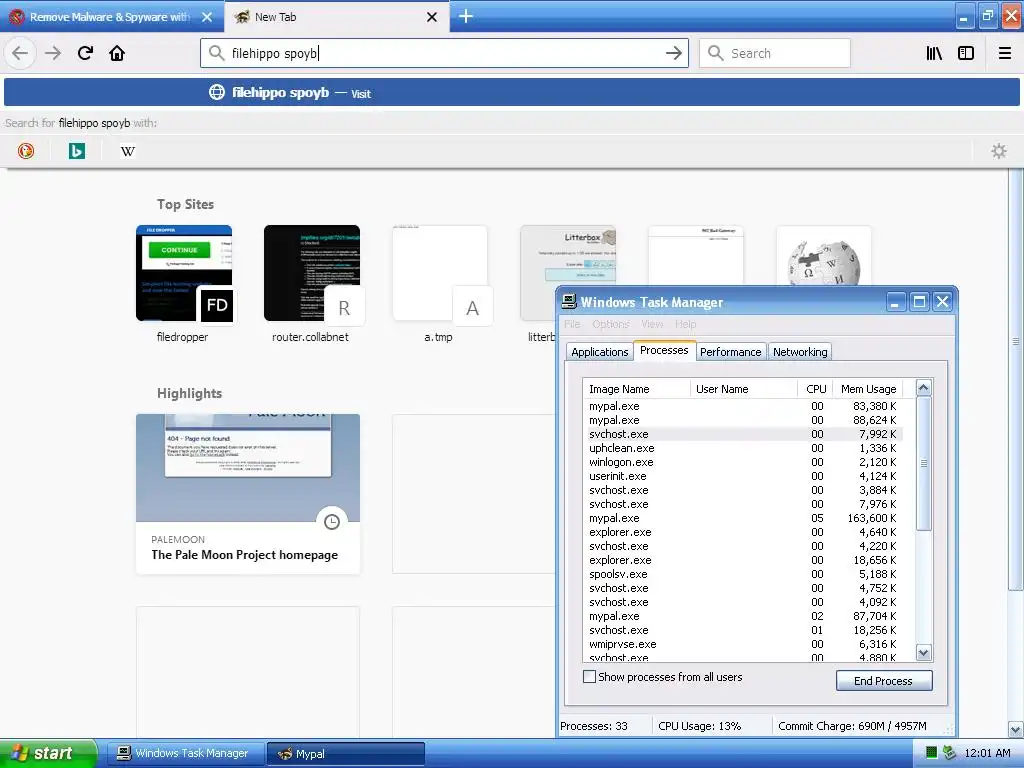1024x768 pixels.
Task: Click process list scrollbar thumb
Action: pos(923,463)
